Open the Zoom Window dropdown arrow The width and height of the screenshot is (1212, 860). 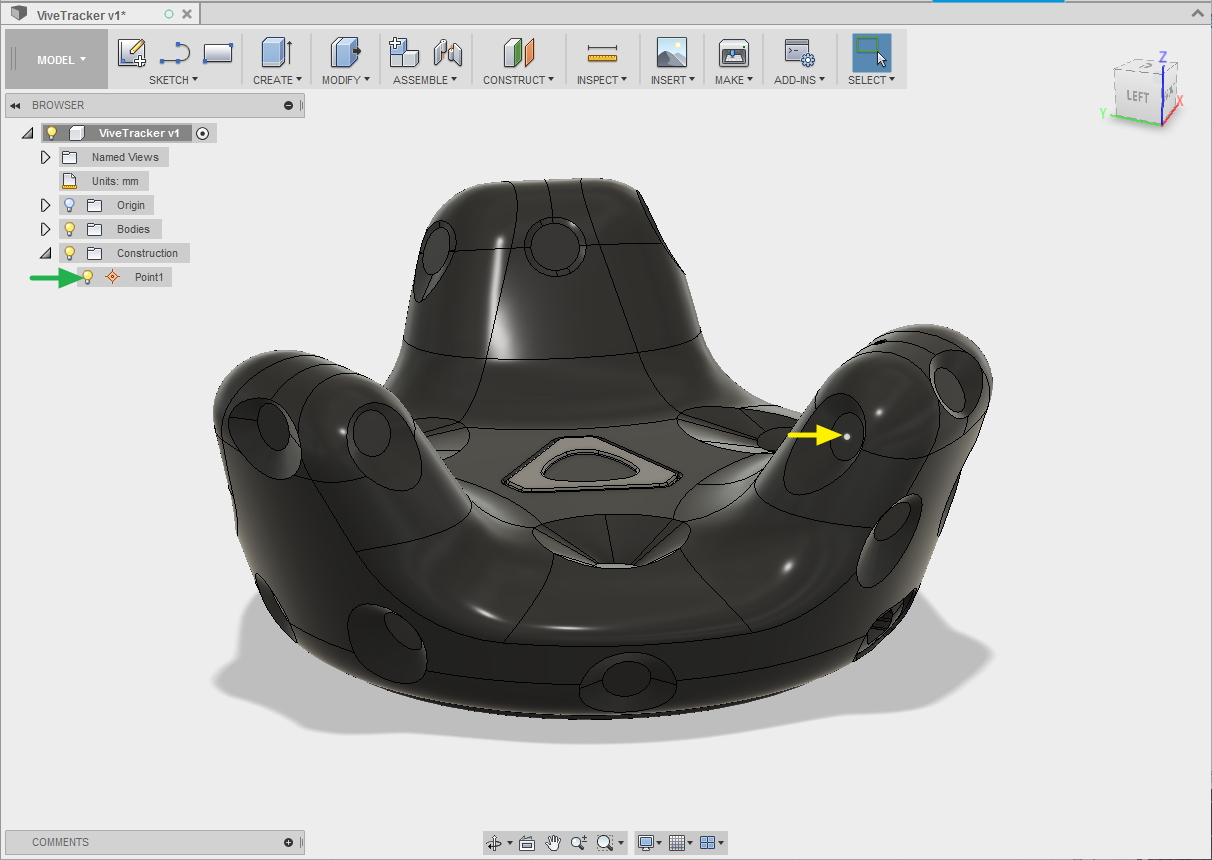tap(619, 843)
